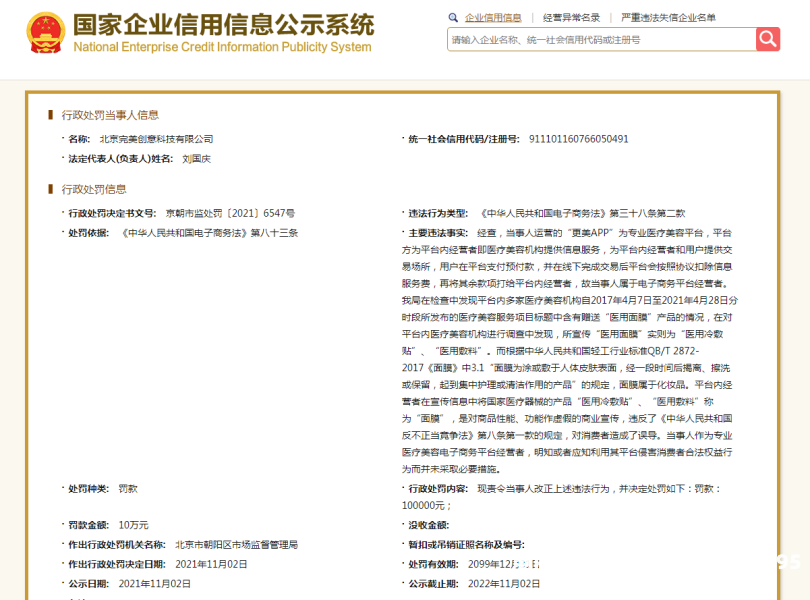Click the red magnifier search button
This screenshot has height=600, width=810.
tap(767, 39)
